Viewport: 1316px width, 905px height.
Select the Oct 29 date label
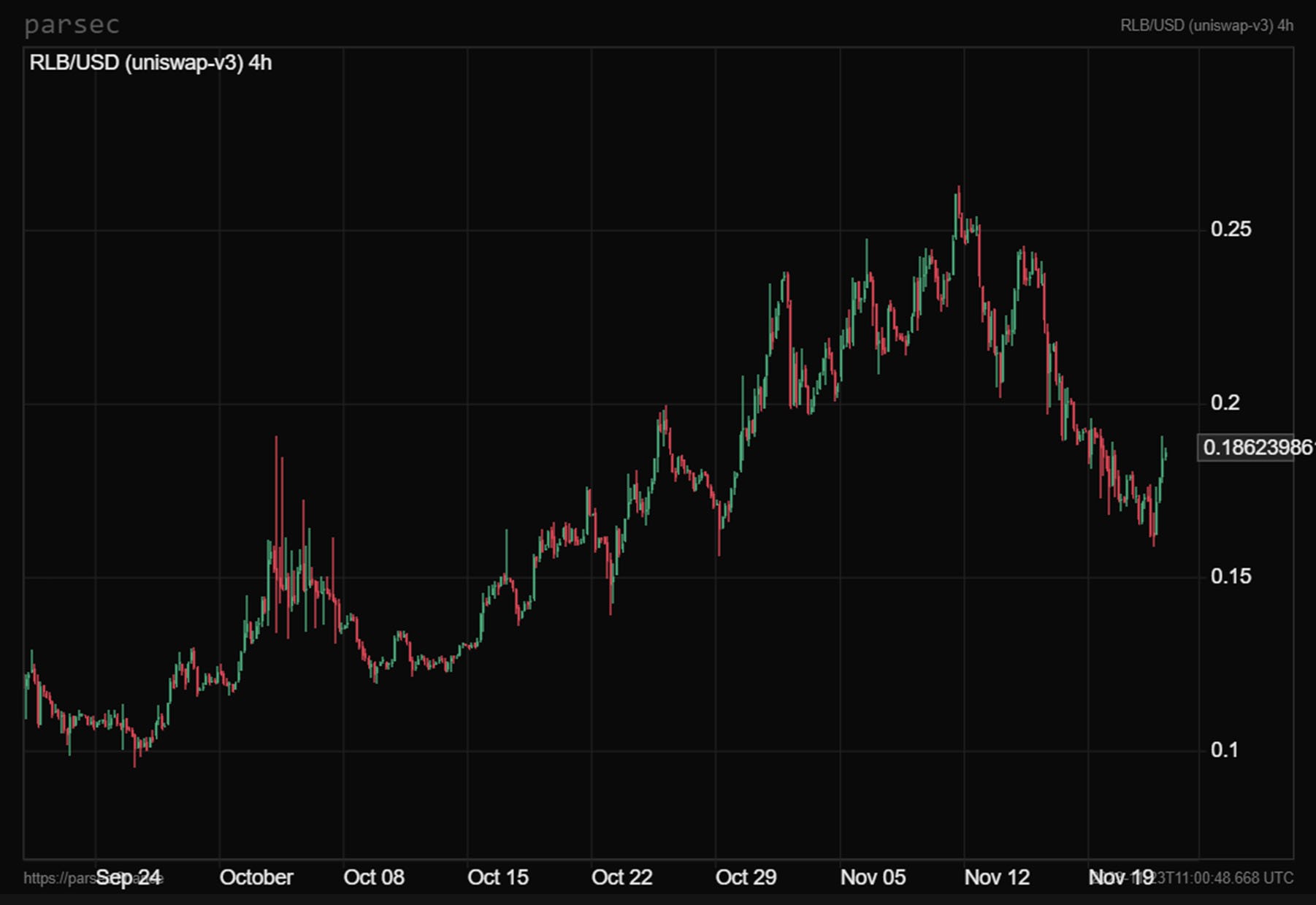pos(746,877)
